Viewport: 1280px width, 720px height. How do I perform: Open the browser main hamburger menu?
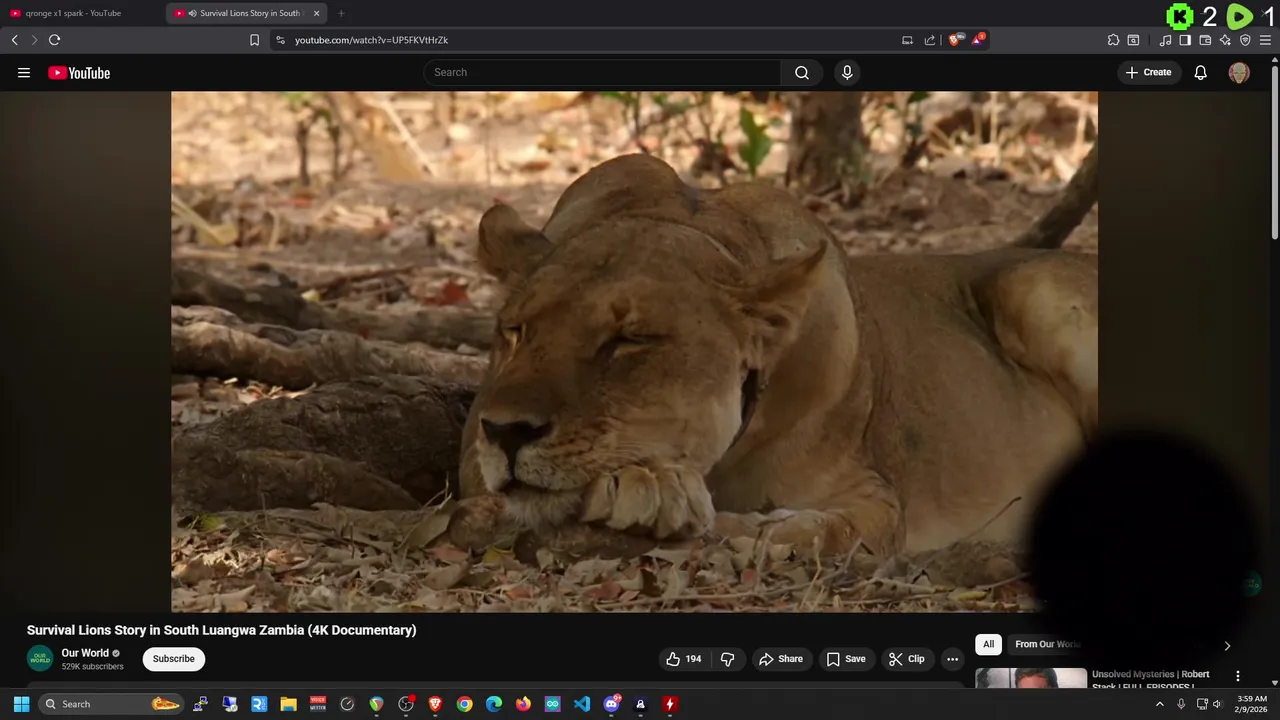pyautogui.click(x=1266, y=40)
